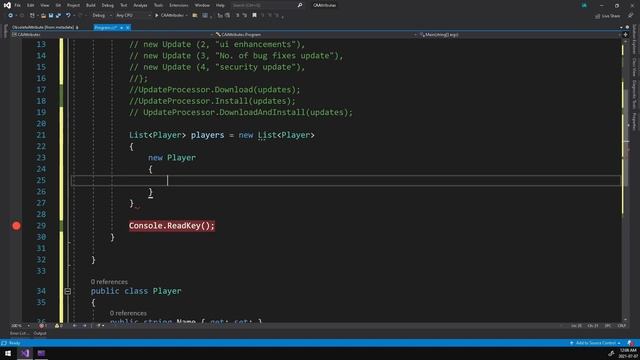The image size is (640, 360).
Task: Open the View menu
Action: (x=44, y=5)
